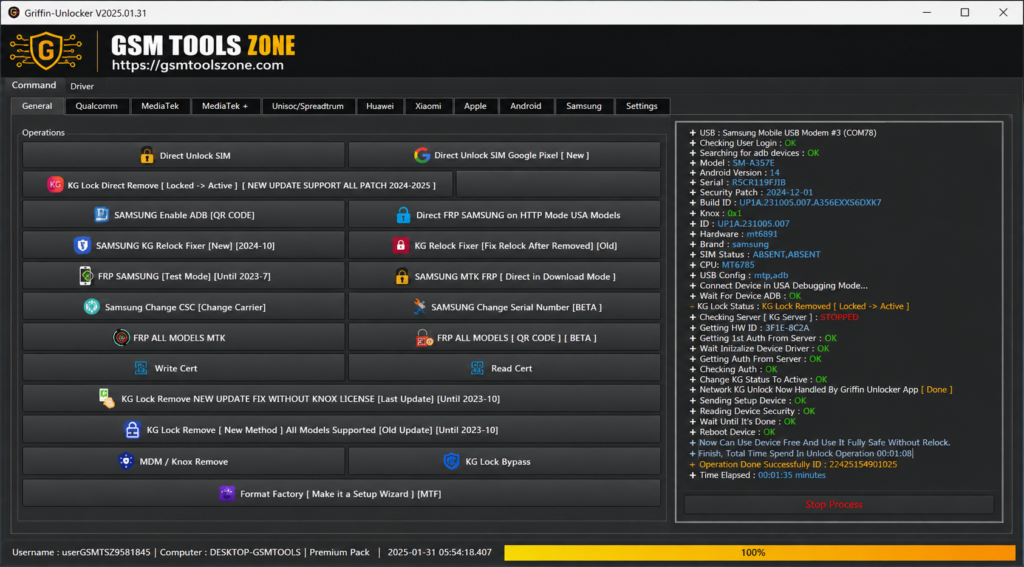Click the Premium Pack status text
The image size is (1024, 567).
[340, 552]
